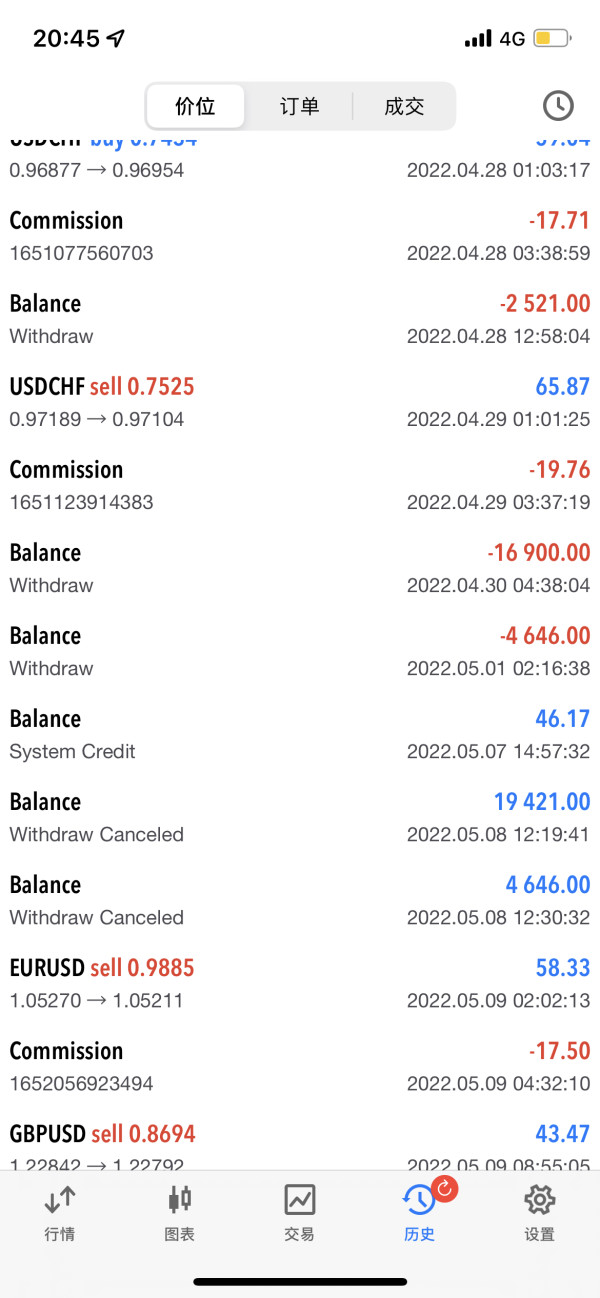The image size is (600, 1298).
Task: Open the 历史 history icon
Action: (x=419, y=1200)
